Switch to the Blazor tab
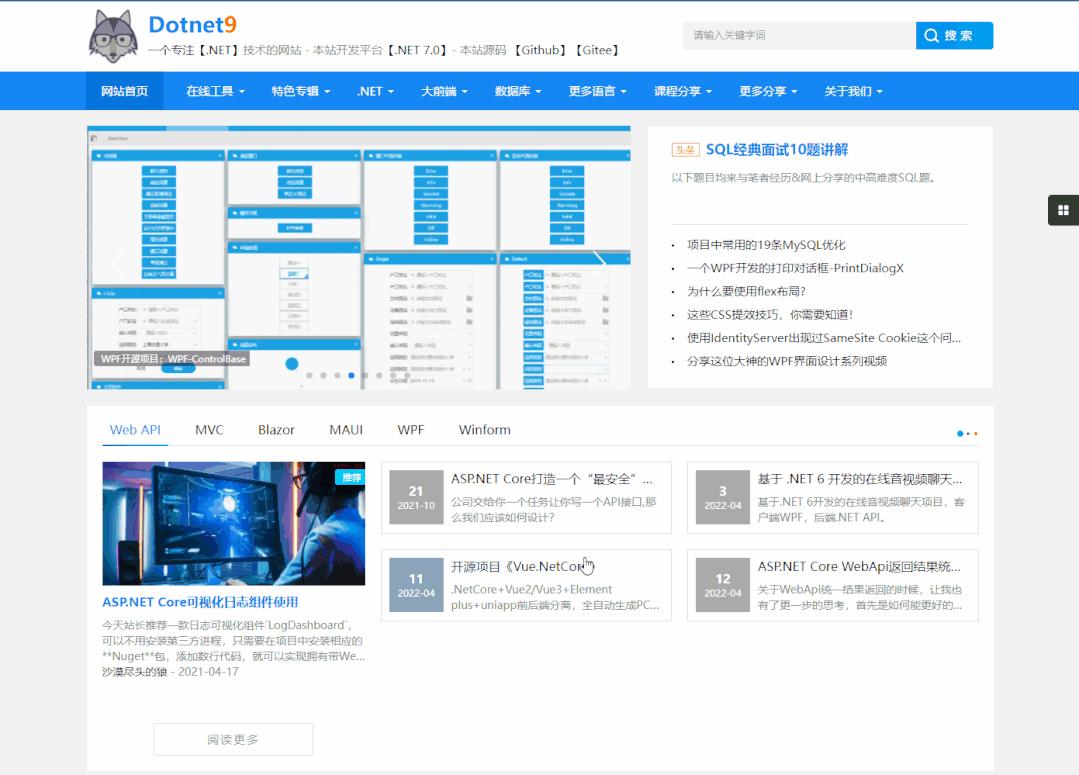Viewport: 1079px width, 775px height. (276, 429)
